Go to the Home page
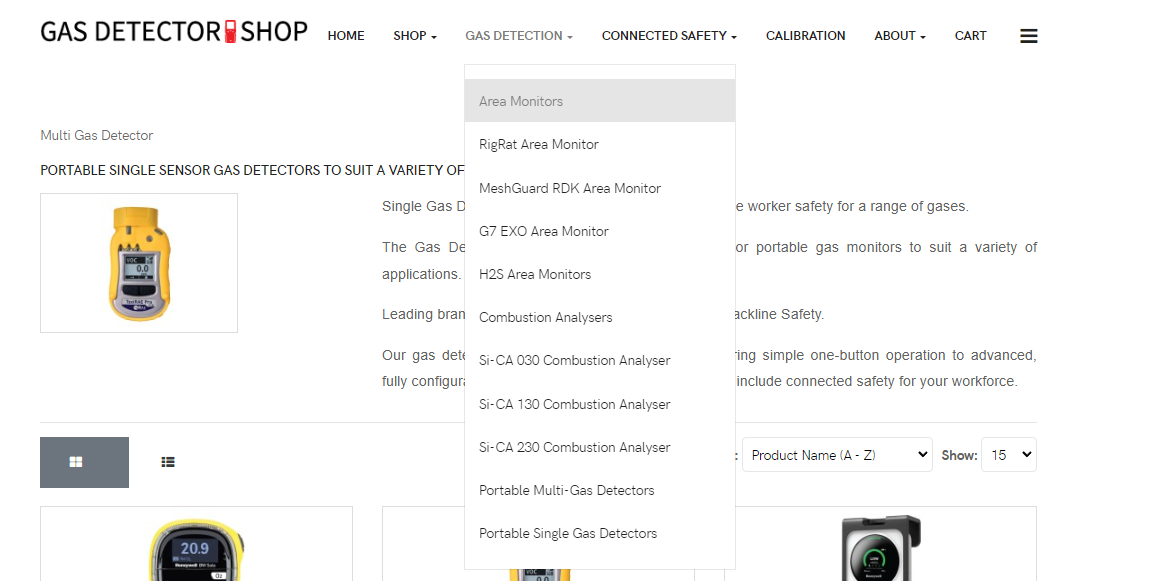 [346, 36]
